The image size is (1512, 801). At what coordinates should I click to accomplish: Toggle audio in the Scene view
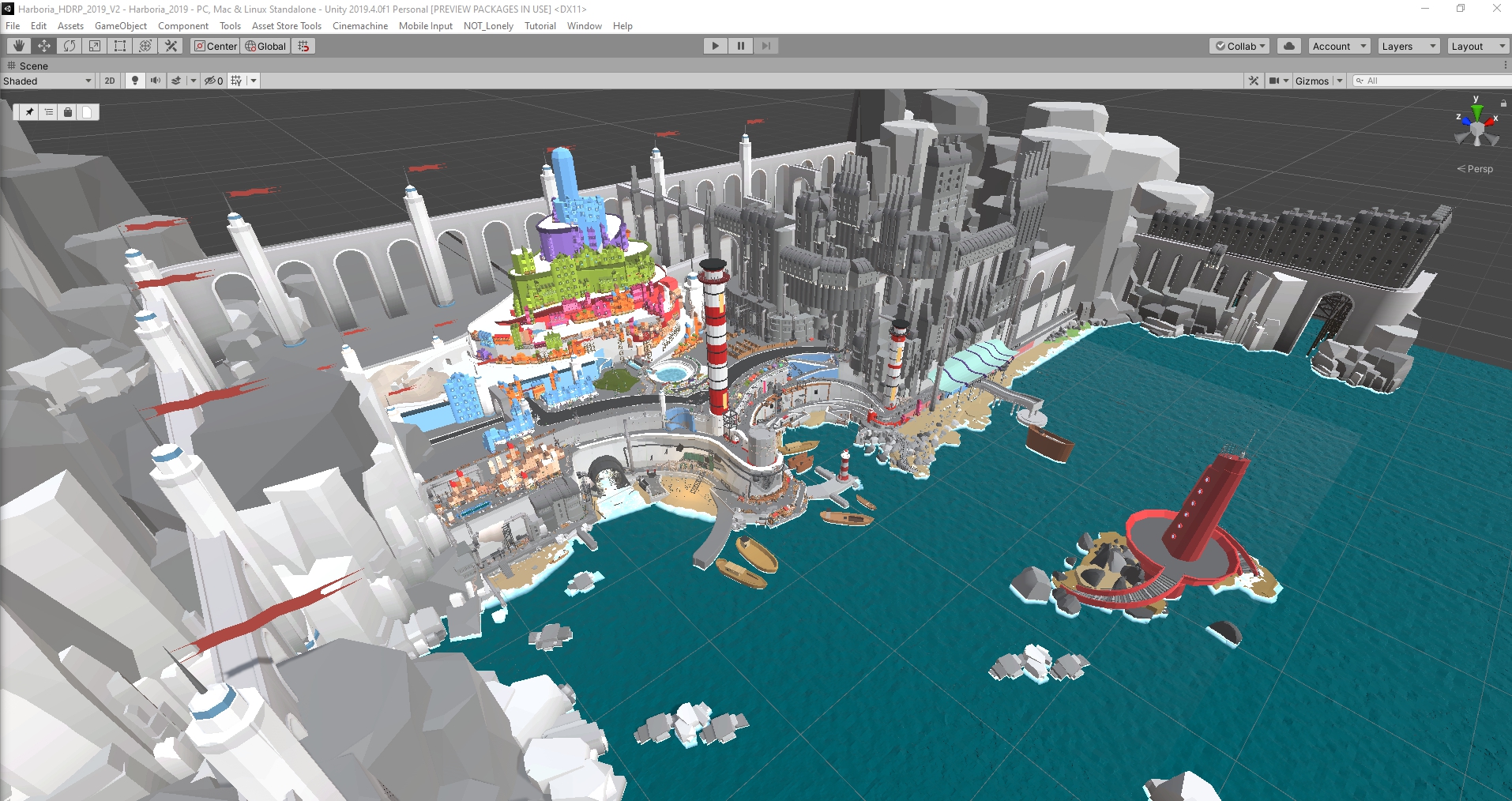click(156, 81)
